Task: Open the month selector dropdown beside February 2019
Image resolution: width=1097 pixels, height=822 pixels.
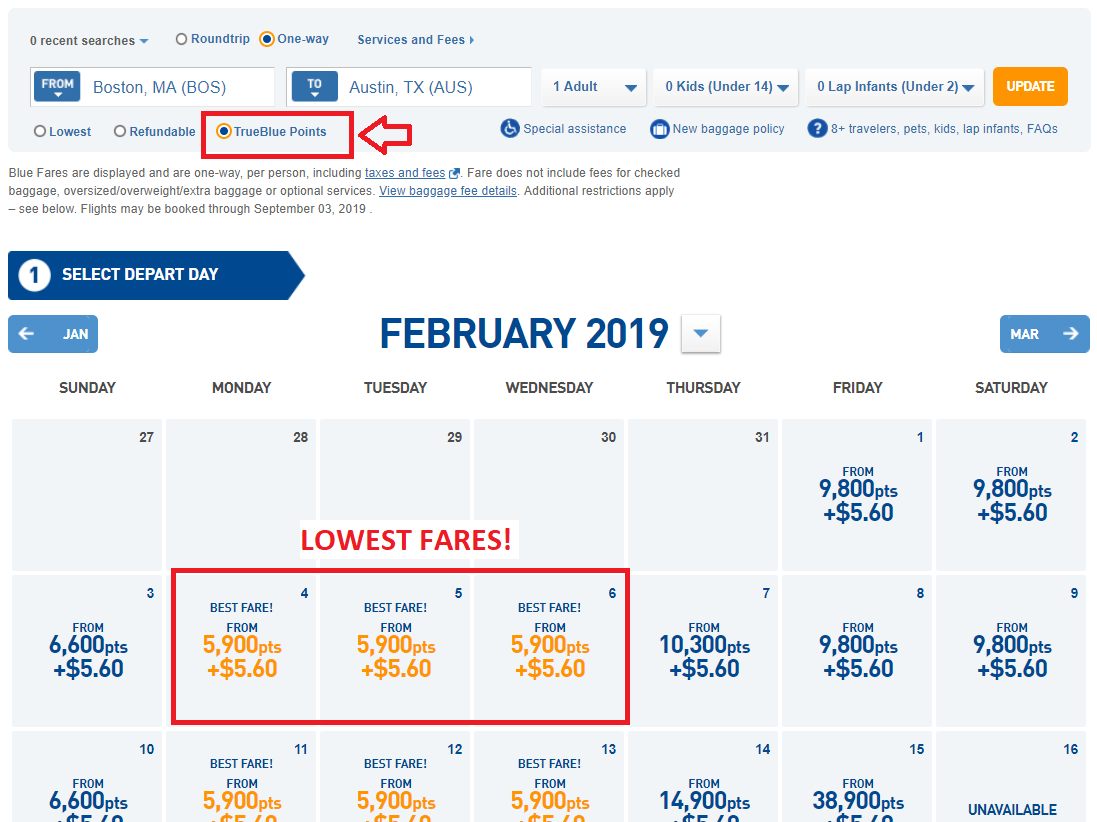Action: 701,334
